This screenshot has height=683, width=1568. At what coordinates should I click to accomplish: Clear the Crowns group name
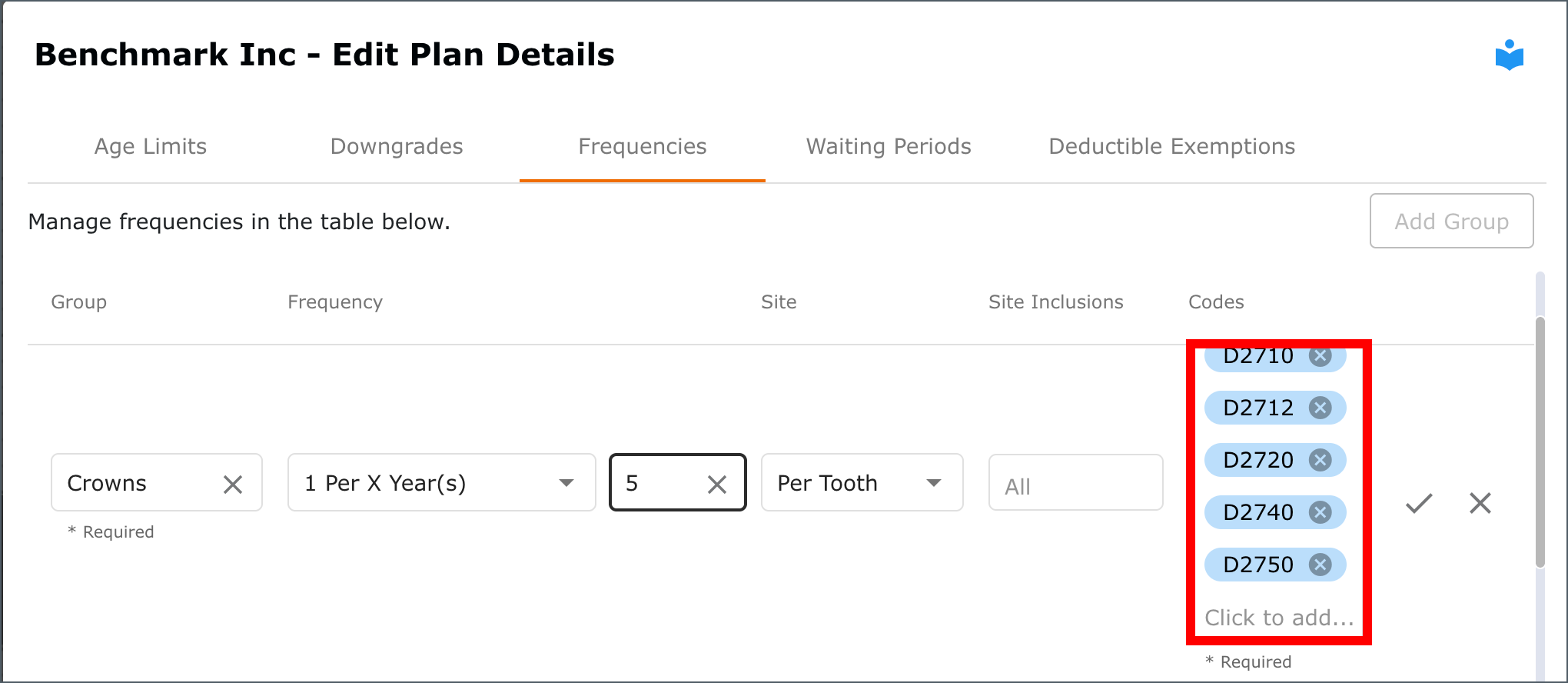233,484
